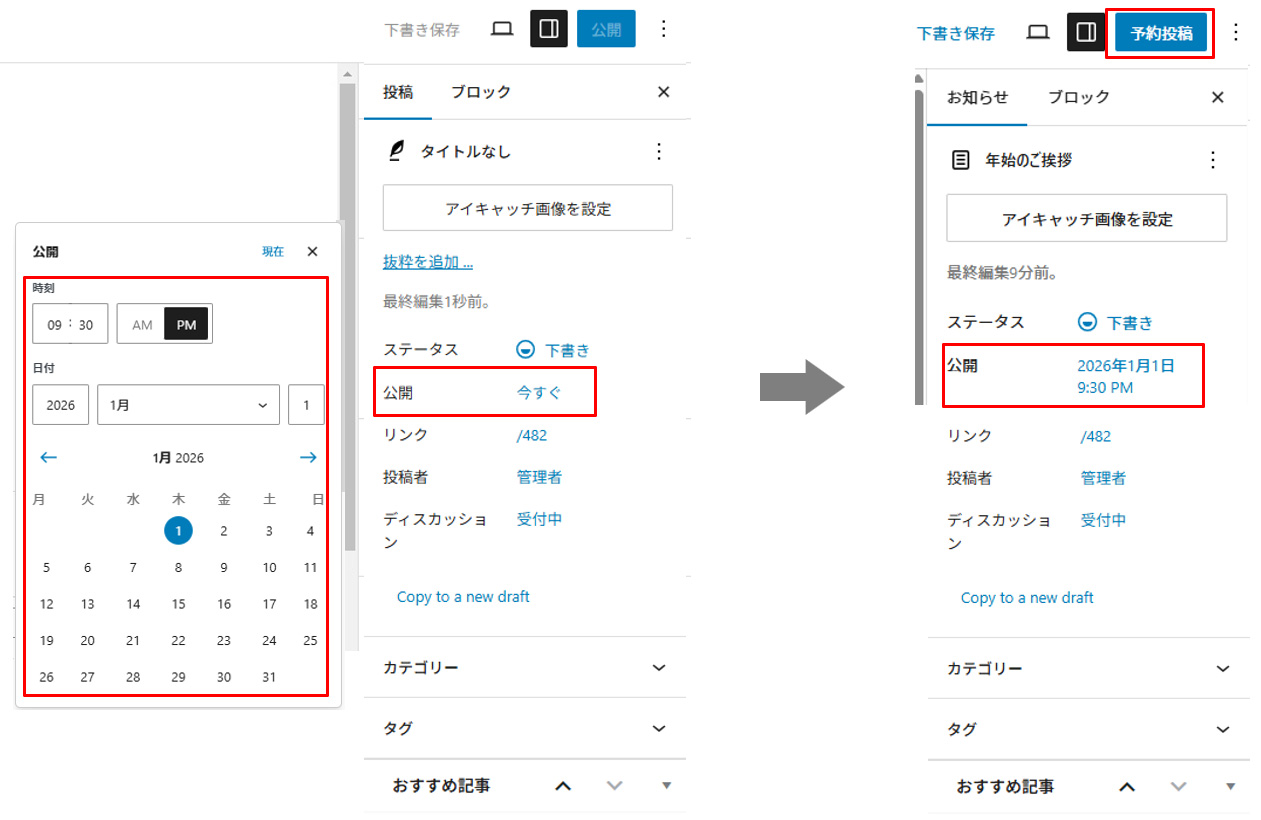Click 今すぐ next to 公開
The image size is (1261, 820).
(540, 393)
